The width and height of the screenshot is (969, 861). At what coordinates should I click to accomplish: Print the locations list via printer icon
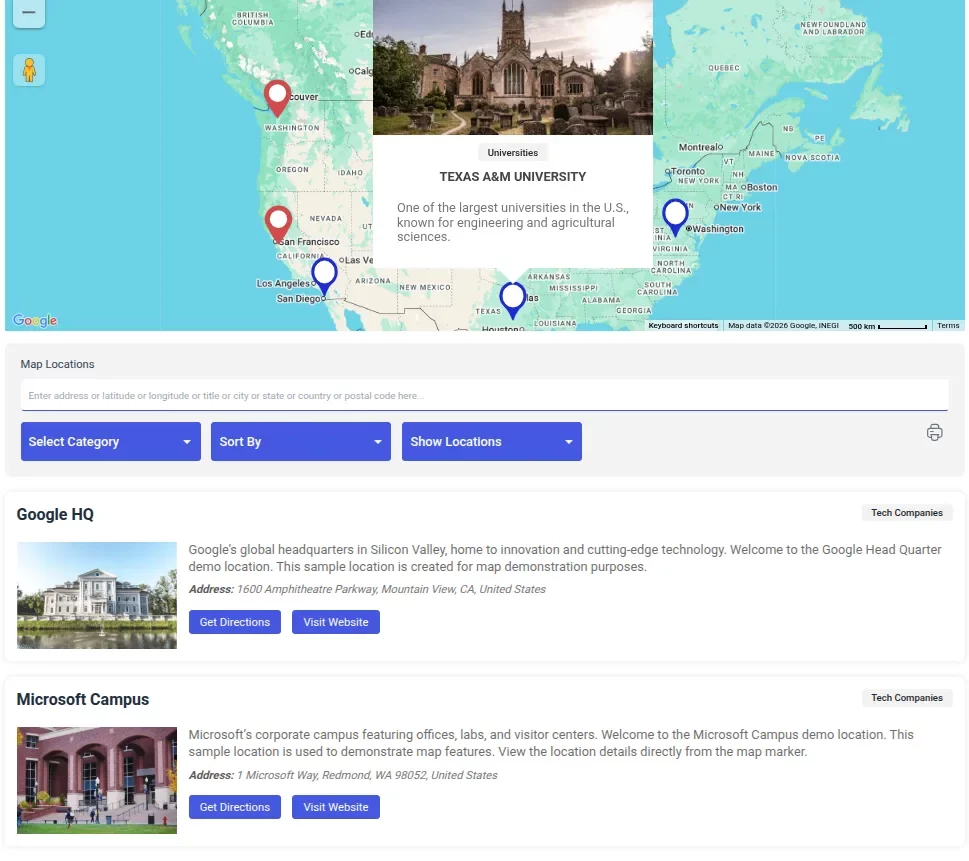pyautogui.click(x=934, y=433)
